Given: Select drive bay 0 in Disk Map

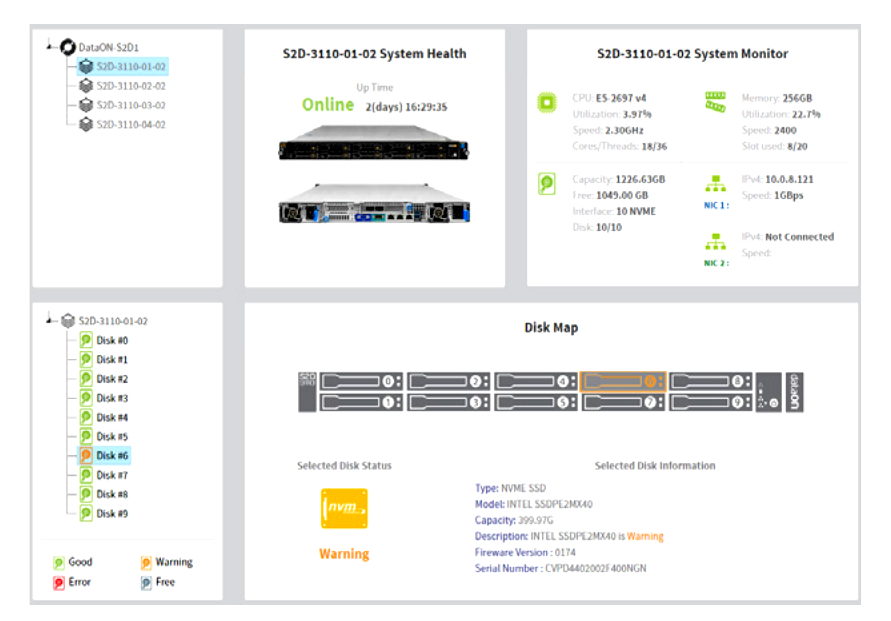Looking at the screenshot, I should click(x=361, y=381).
